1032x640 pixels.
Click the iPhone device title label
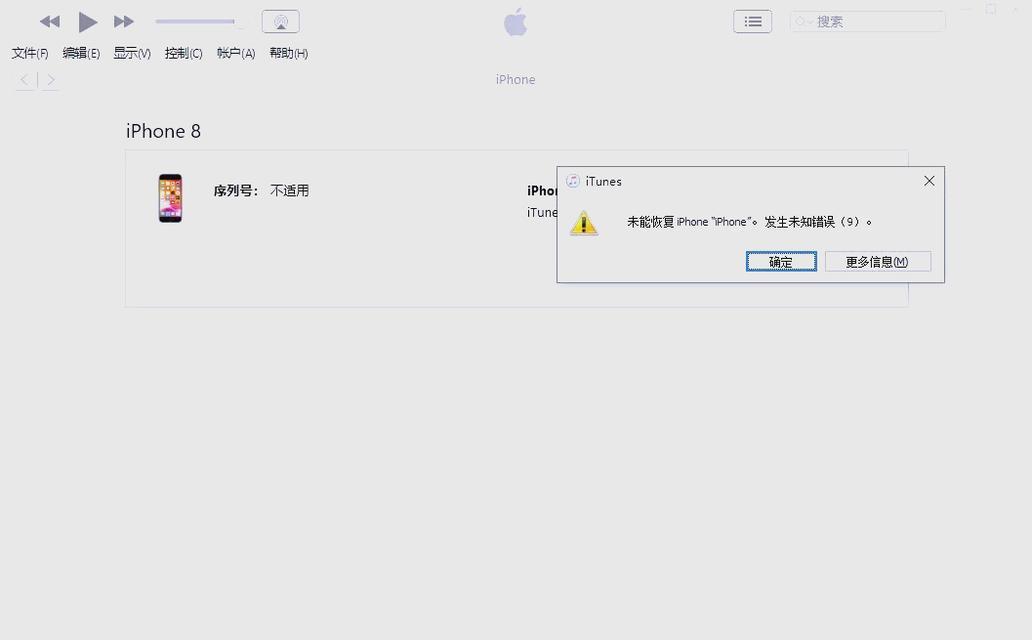point(515,80)
